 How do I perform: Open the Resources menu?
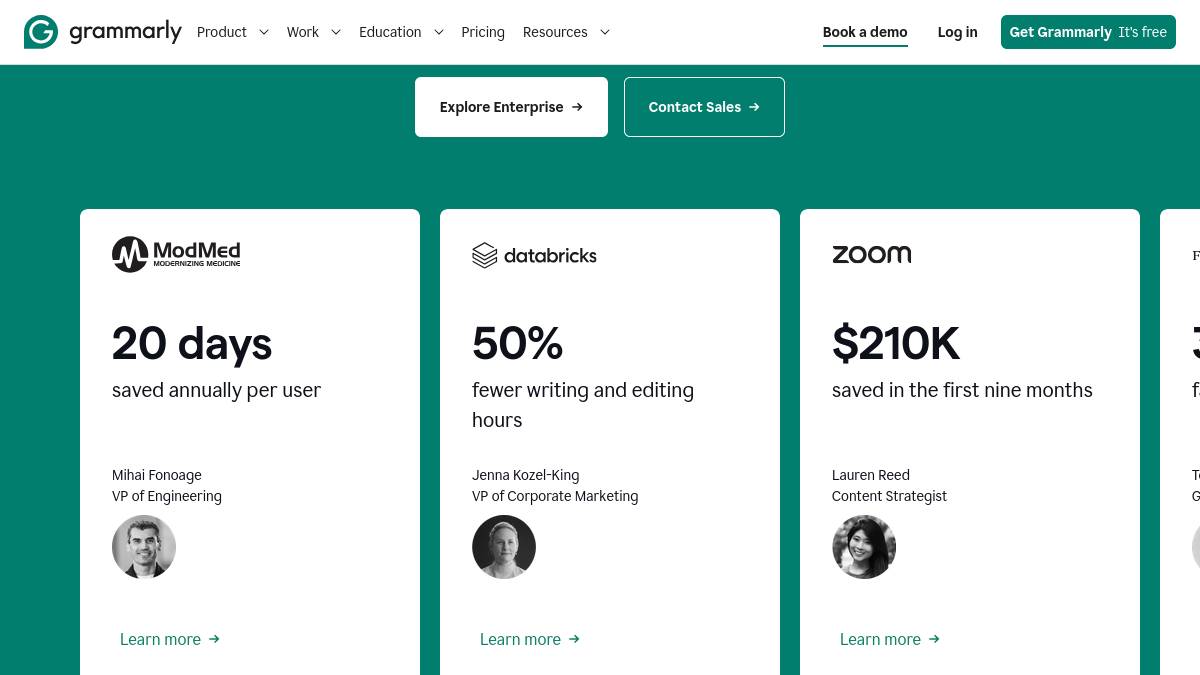coord(555,32)
